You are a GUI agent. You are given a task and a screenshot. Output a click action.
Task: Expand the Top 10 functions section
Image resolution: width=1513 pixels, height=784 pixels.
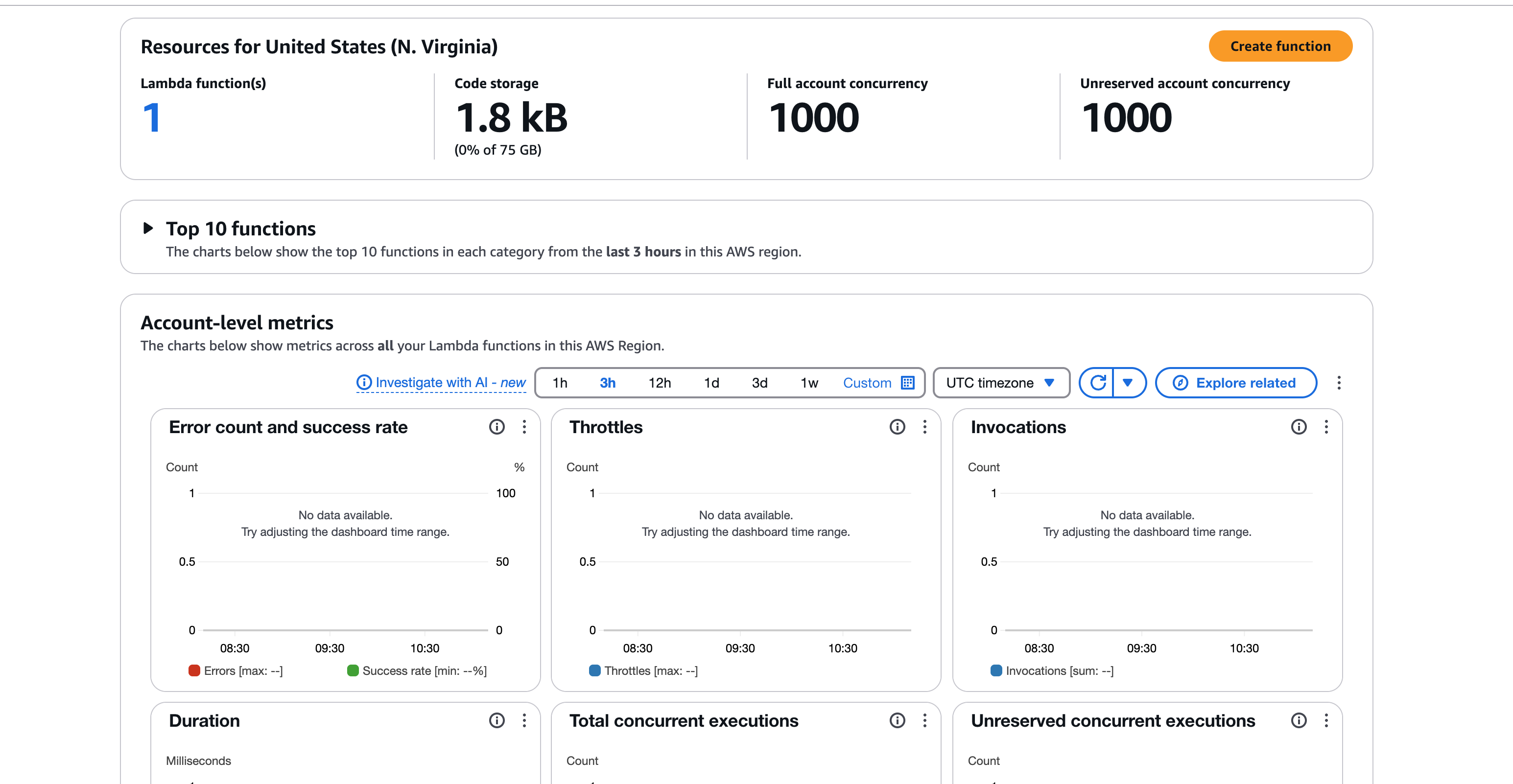click(x=148, y=228)
